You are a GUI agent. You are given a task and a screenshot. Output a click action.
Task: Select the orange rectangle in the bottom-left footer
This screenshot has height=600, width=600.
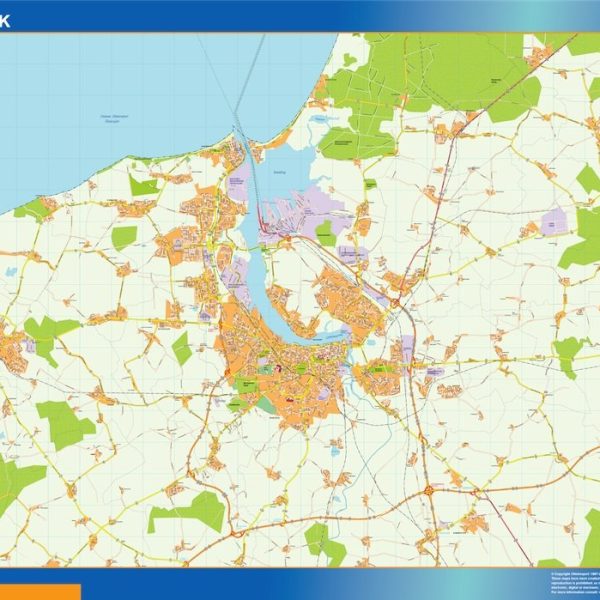click(40, 592)
